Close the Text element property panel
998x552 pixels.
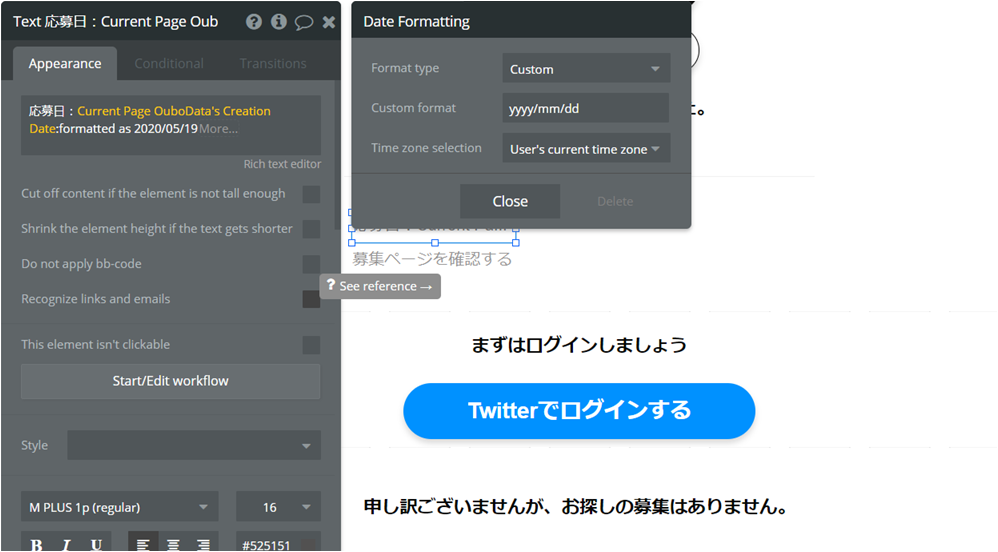pos(328,22)
